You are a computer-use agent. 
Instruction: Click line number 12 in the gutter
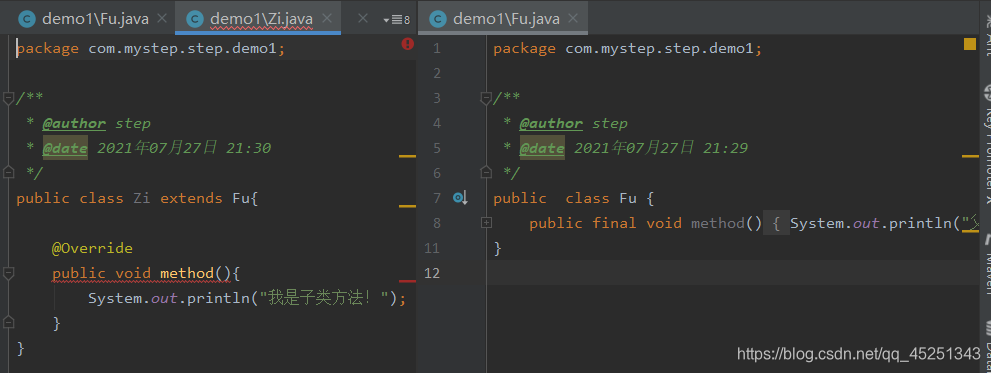coord(432,273)
